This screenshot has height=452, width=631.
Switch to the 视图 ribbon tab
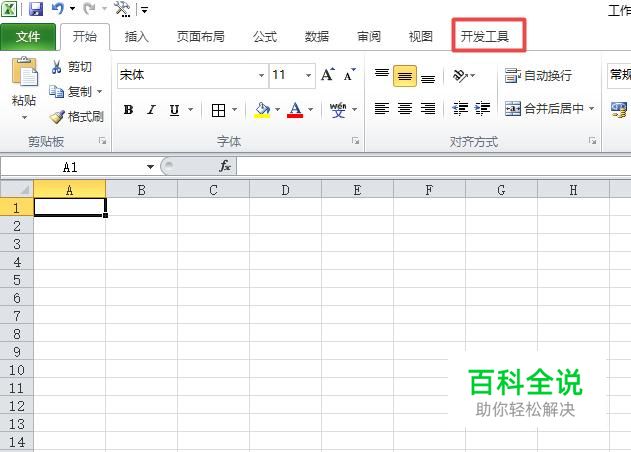pos(421,37)
